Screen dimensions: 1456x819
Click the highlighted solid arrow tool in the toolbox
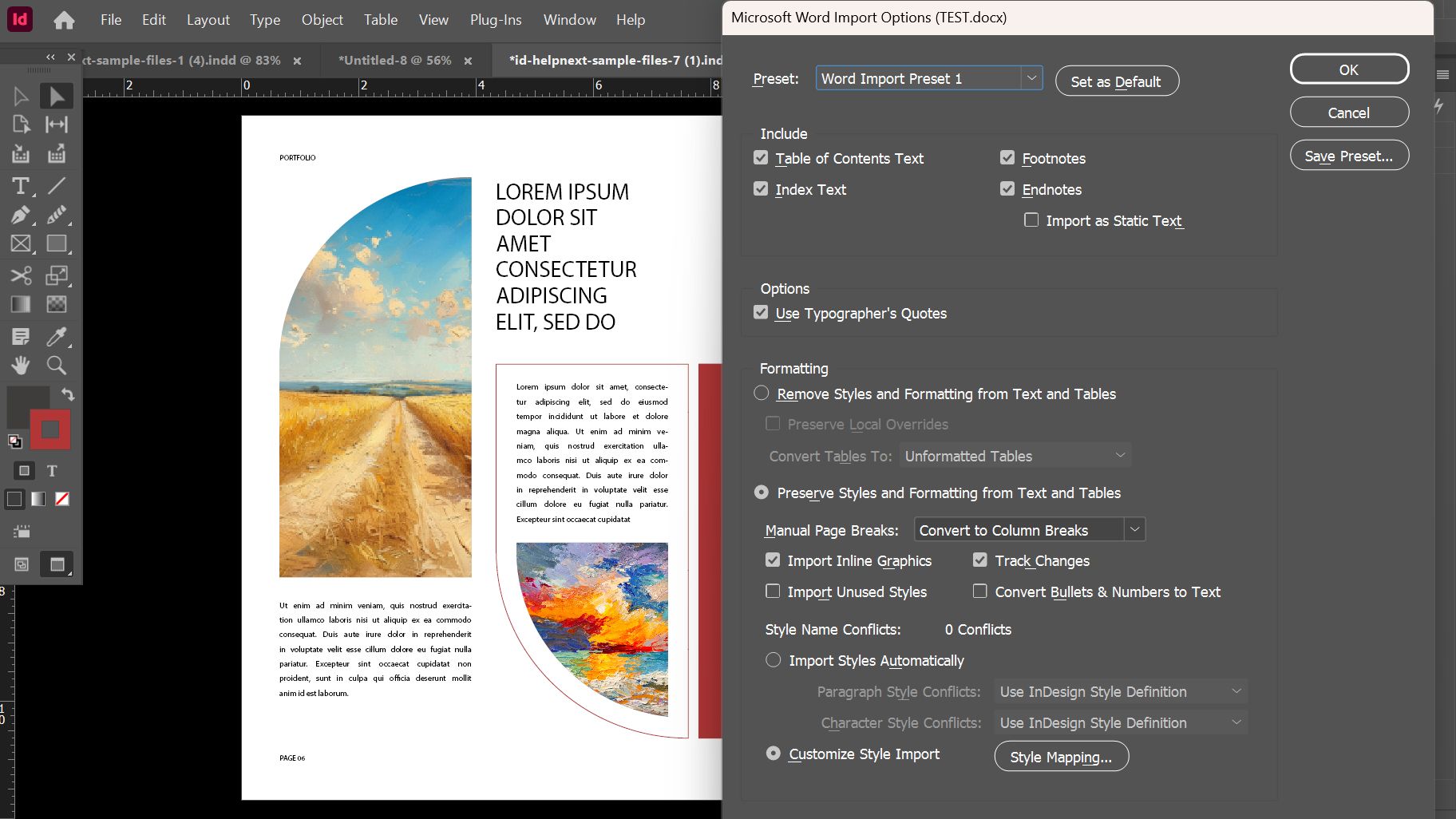click(x=56, y=97)
